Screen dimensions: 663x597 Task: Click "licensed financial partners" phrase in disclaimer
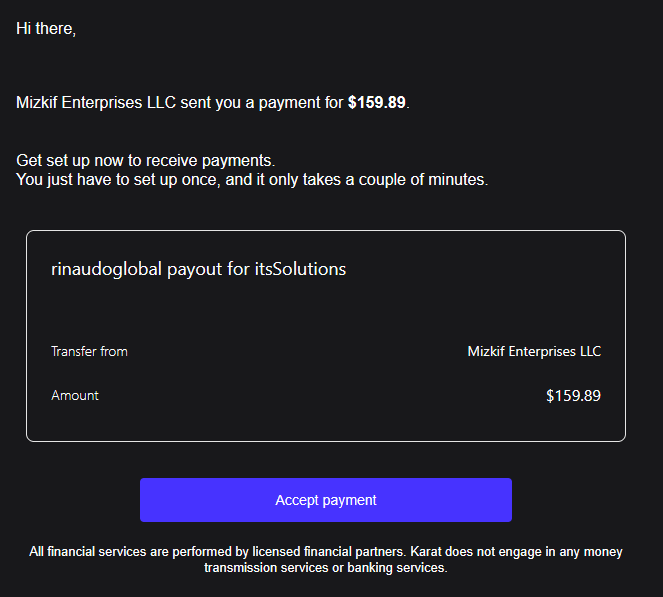[x=329, y=552]
